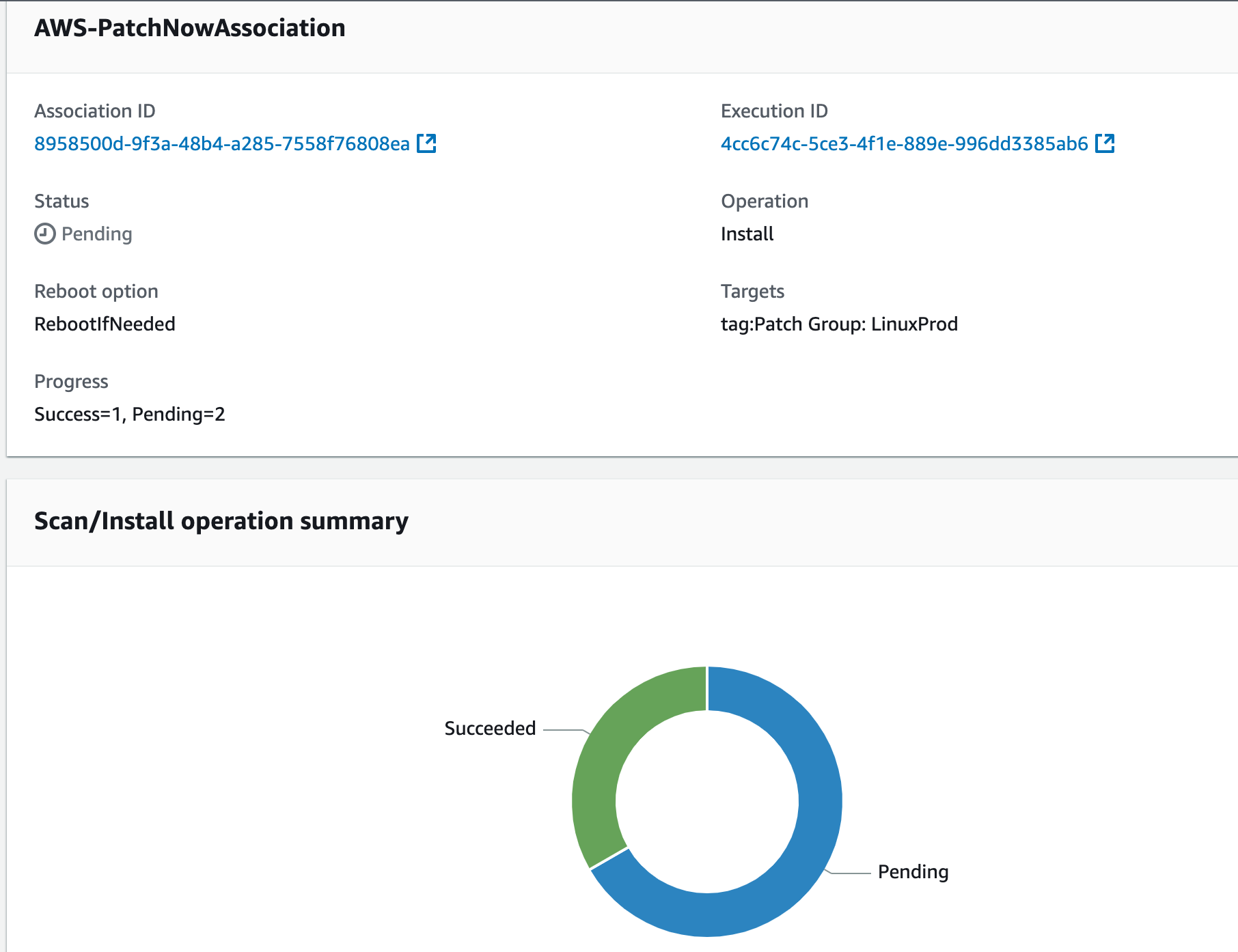Select the tag:Patch Group: LinuxProd target value
This screenshot has width=1238, height=952.
click(840, 324)
